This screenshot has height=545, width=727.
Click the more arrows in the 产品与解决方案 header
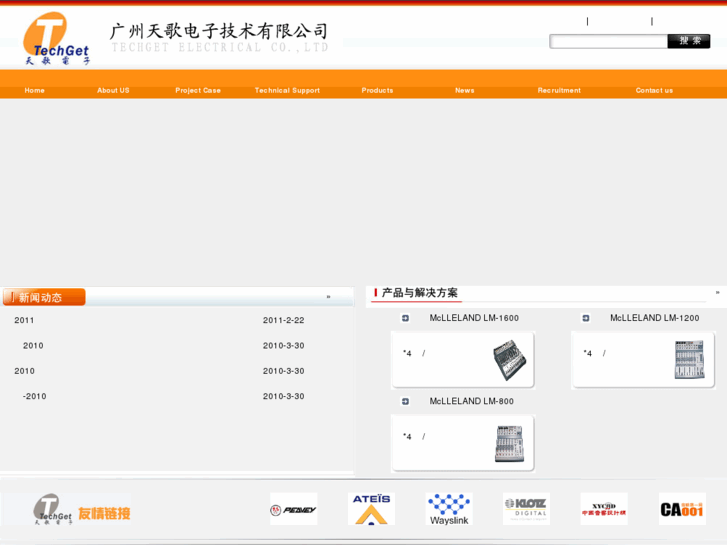717,292
